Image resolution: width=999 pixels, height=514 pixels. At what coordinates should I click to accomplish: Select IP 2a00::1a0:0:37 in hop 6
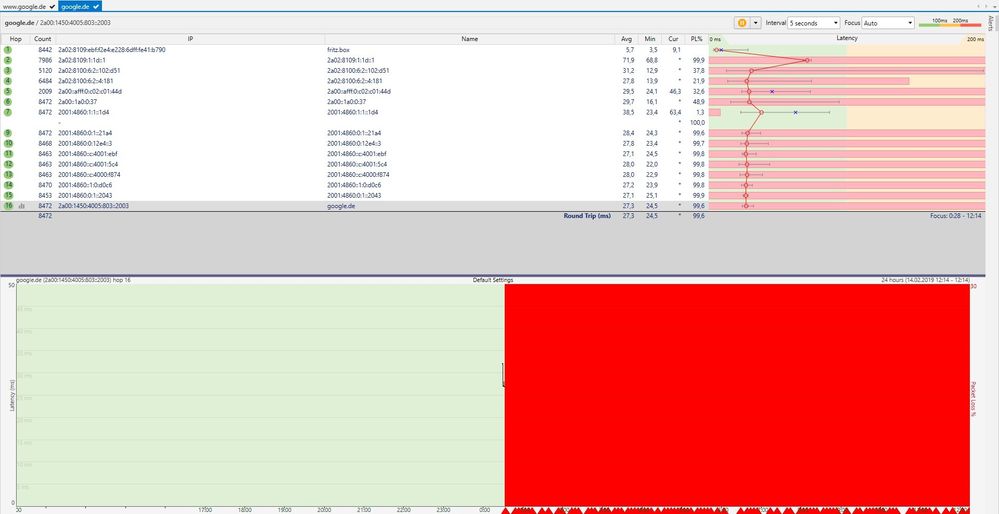(x=78, y=101)
